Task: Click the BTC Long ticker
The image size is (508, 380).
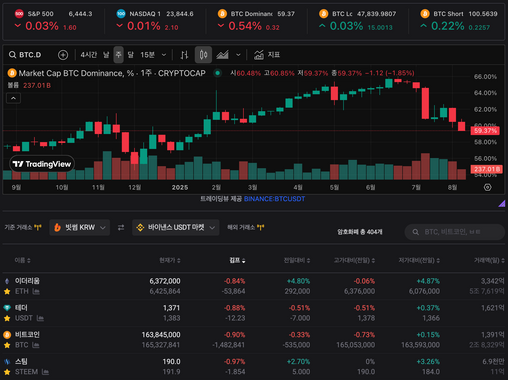Action: [357, 20]
